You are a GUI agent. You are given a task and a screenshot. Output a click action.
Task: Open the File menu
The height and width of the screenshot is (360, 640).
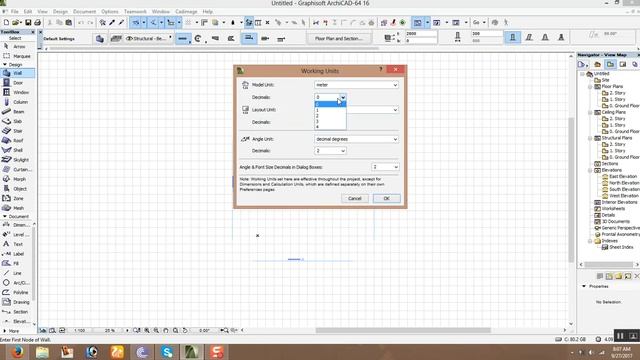14,11
